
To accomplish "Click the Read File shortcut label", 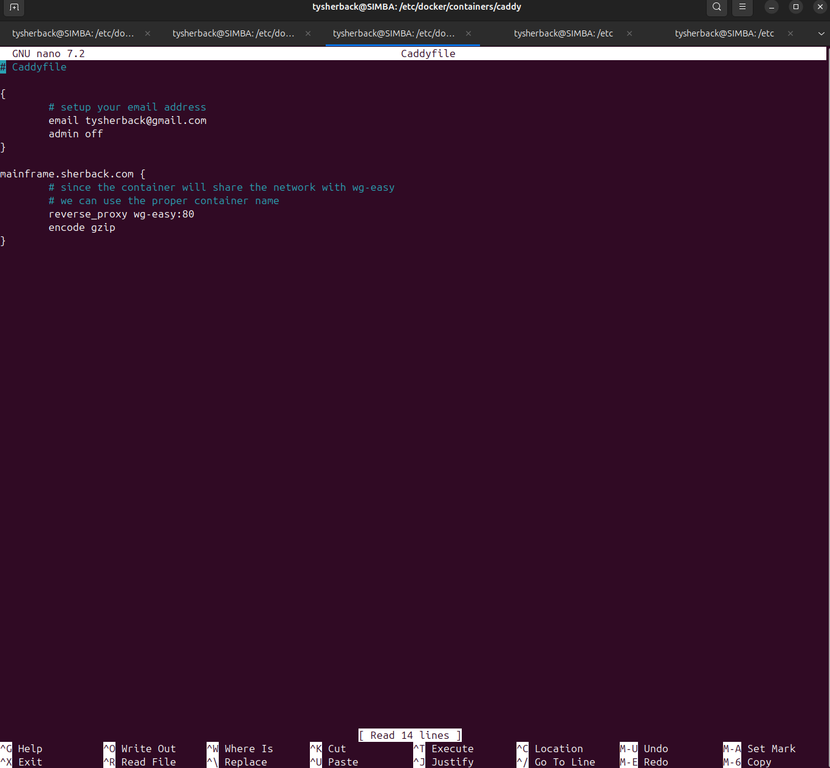I will 148,762.
